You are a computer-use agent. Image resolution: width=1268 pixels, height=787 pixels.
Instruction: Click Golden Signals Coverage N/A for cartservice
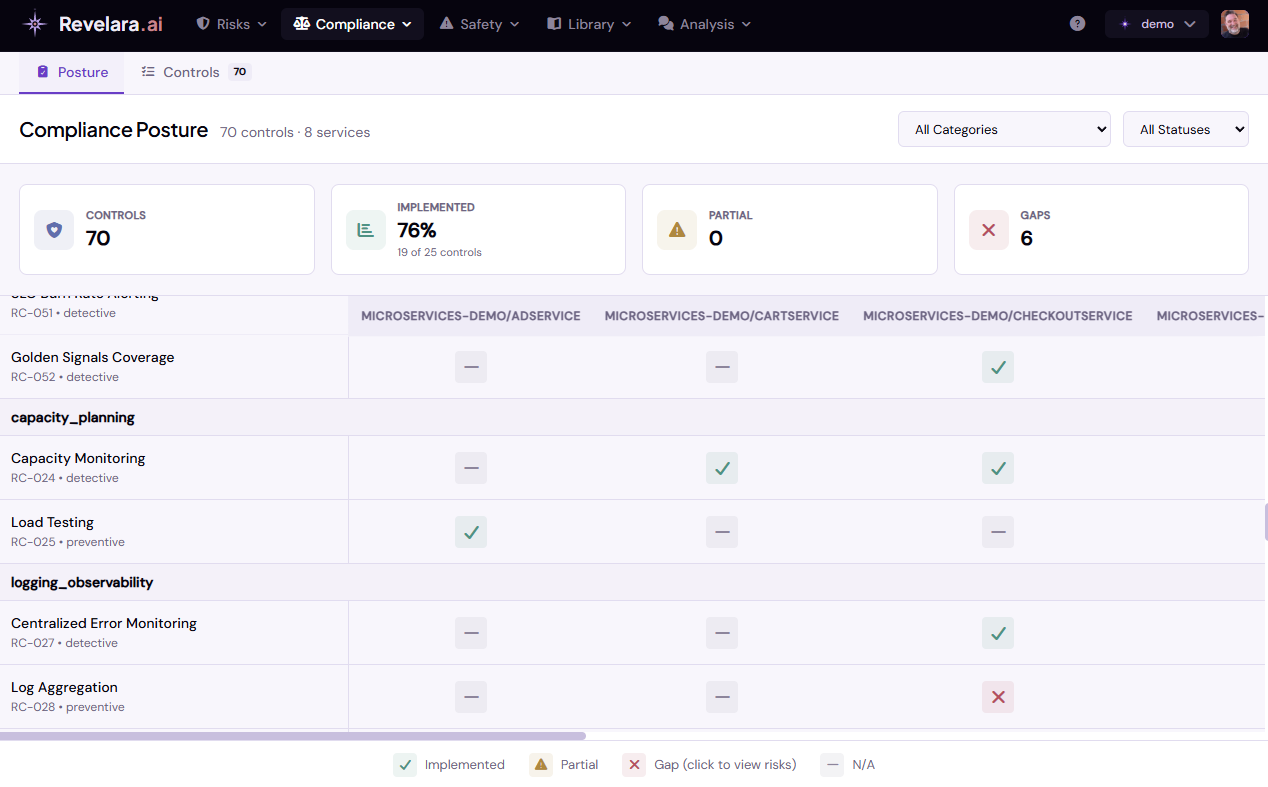pos(722,367)
